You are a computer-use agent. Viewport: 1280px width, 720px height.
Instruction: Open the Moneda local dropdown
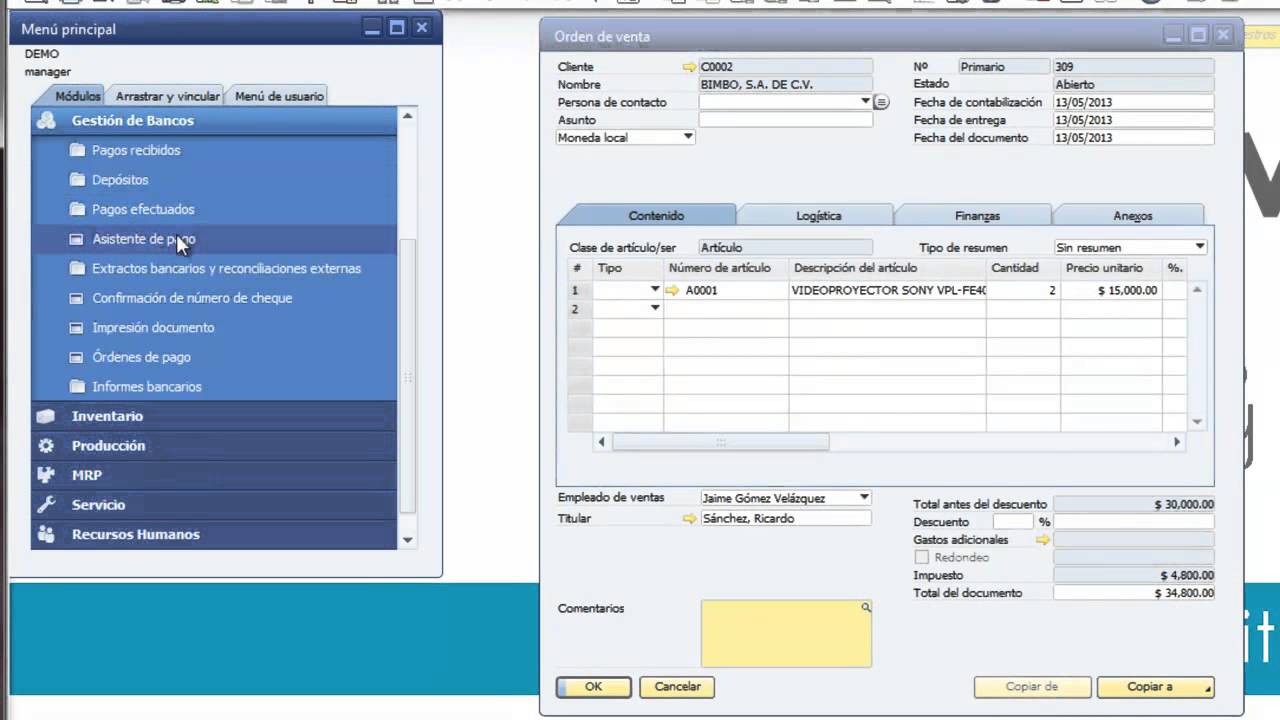click(688, 137)
